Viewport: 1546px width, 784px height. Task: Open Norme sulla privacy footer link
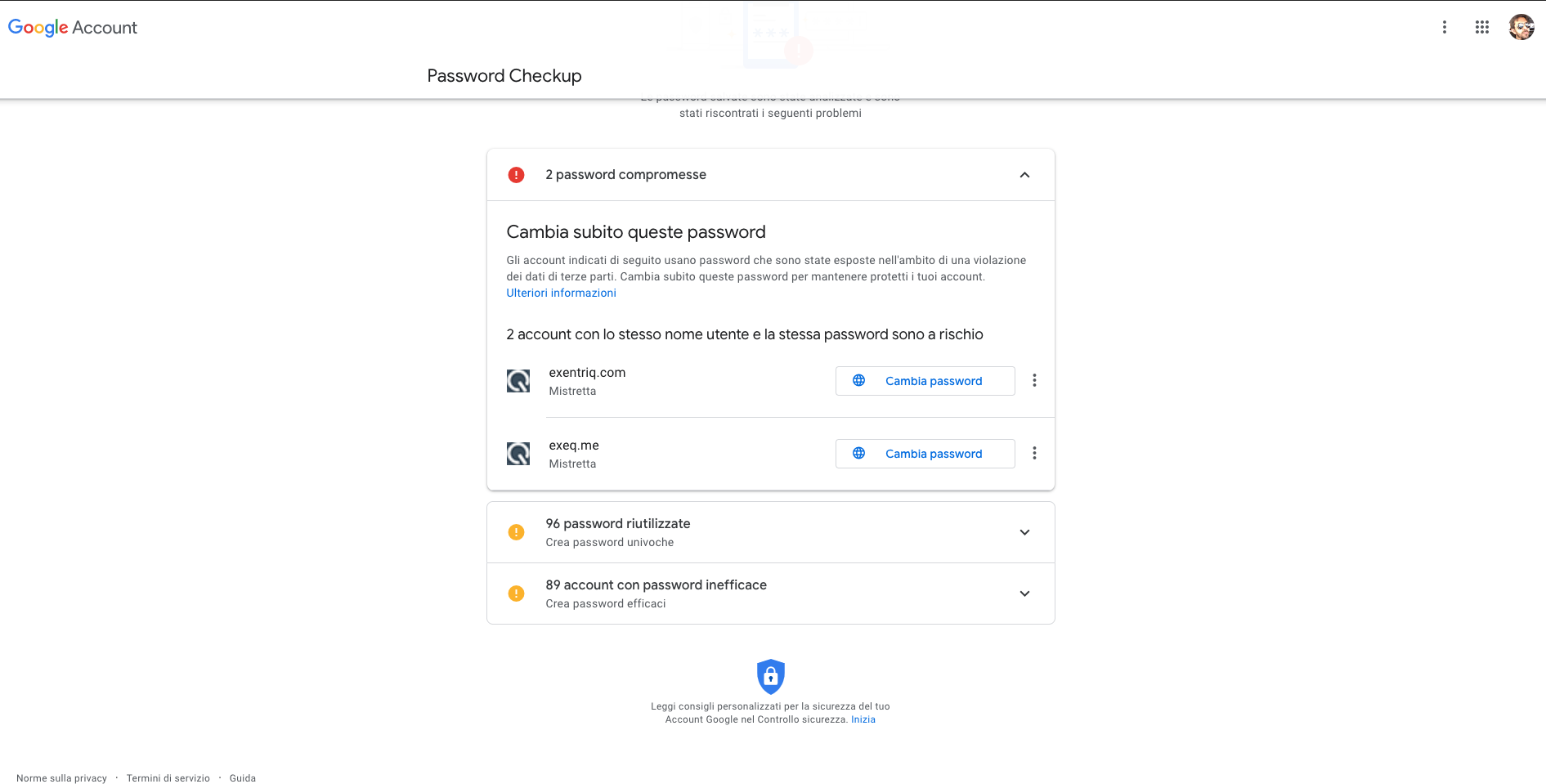tap(61, 778)
